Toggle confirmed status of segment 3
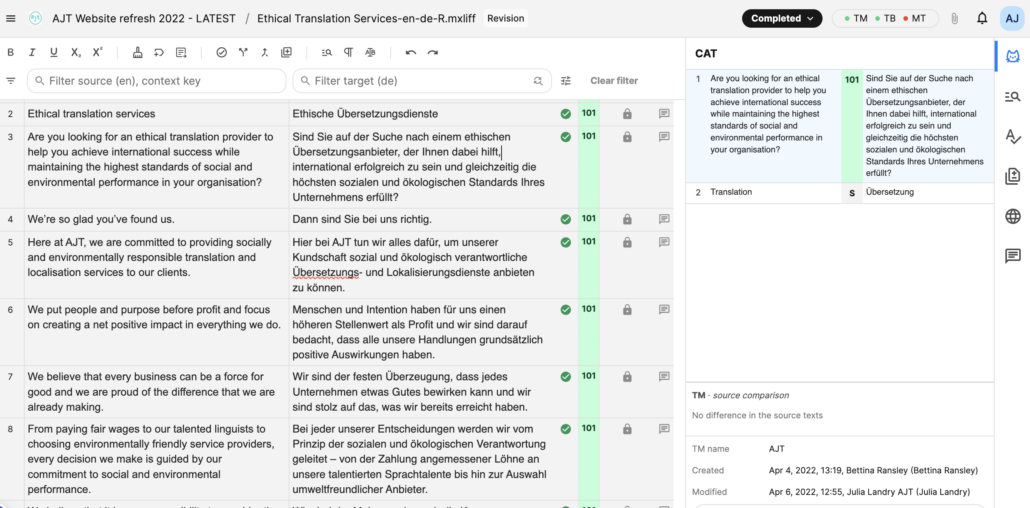The image size is (1030, 508). (x=566, y=137)
